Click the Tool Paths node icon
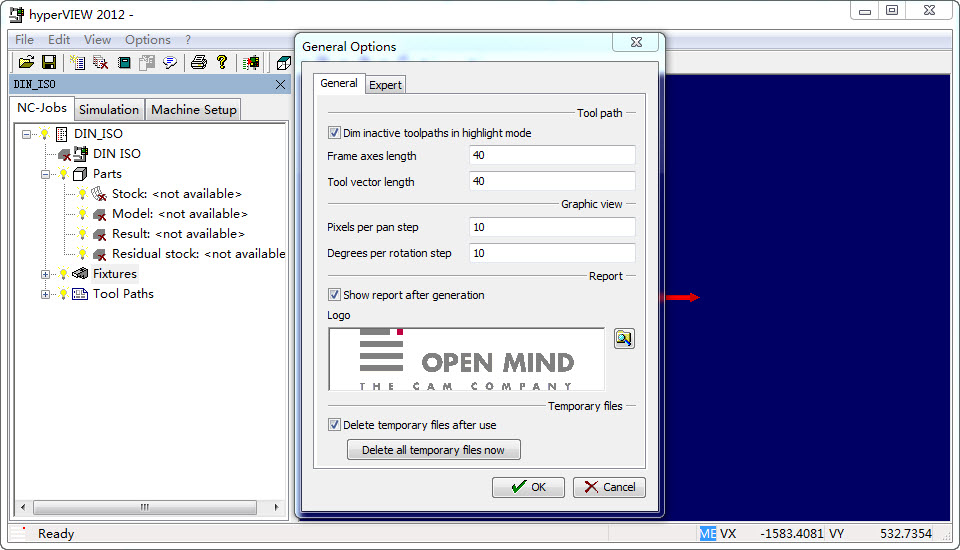The height and width of the screenshot is (550, 960). coord(80,294)
